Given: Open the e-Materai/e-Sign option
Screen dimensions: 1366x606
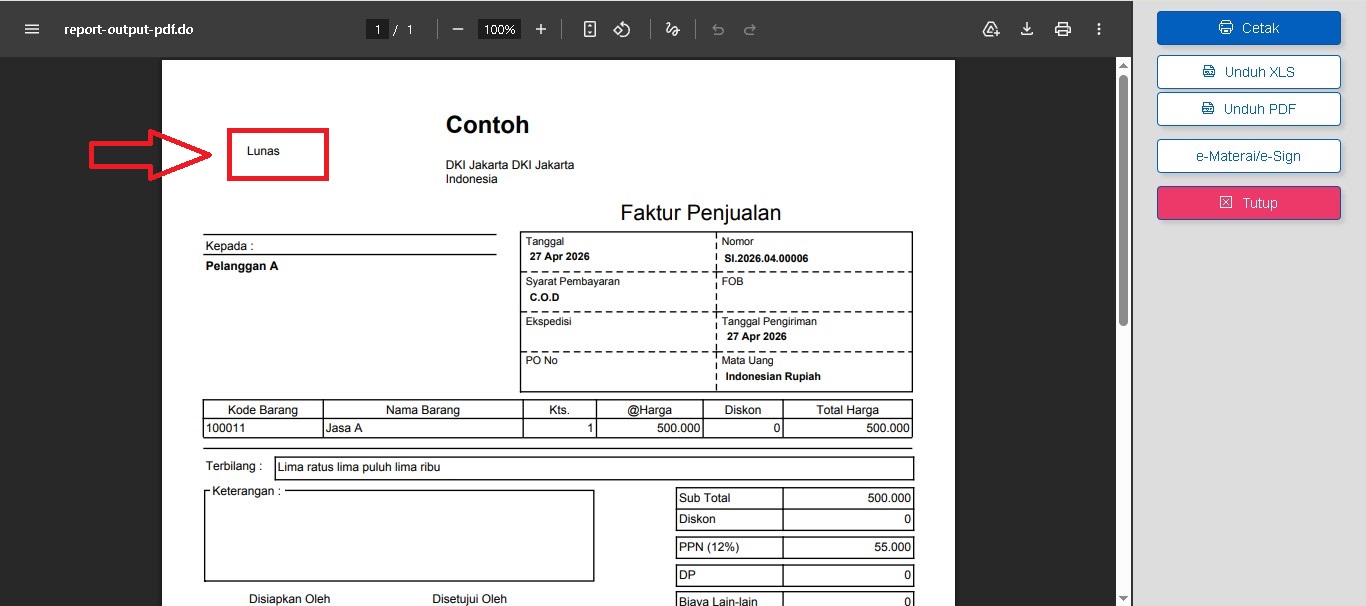Looking at the screenshot, I should pos(1248,156).
